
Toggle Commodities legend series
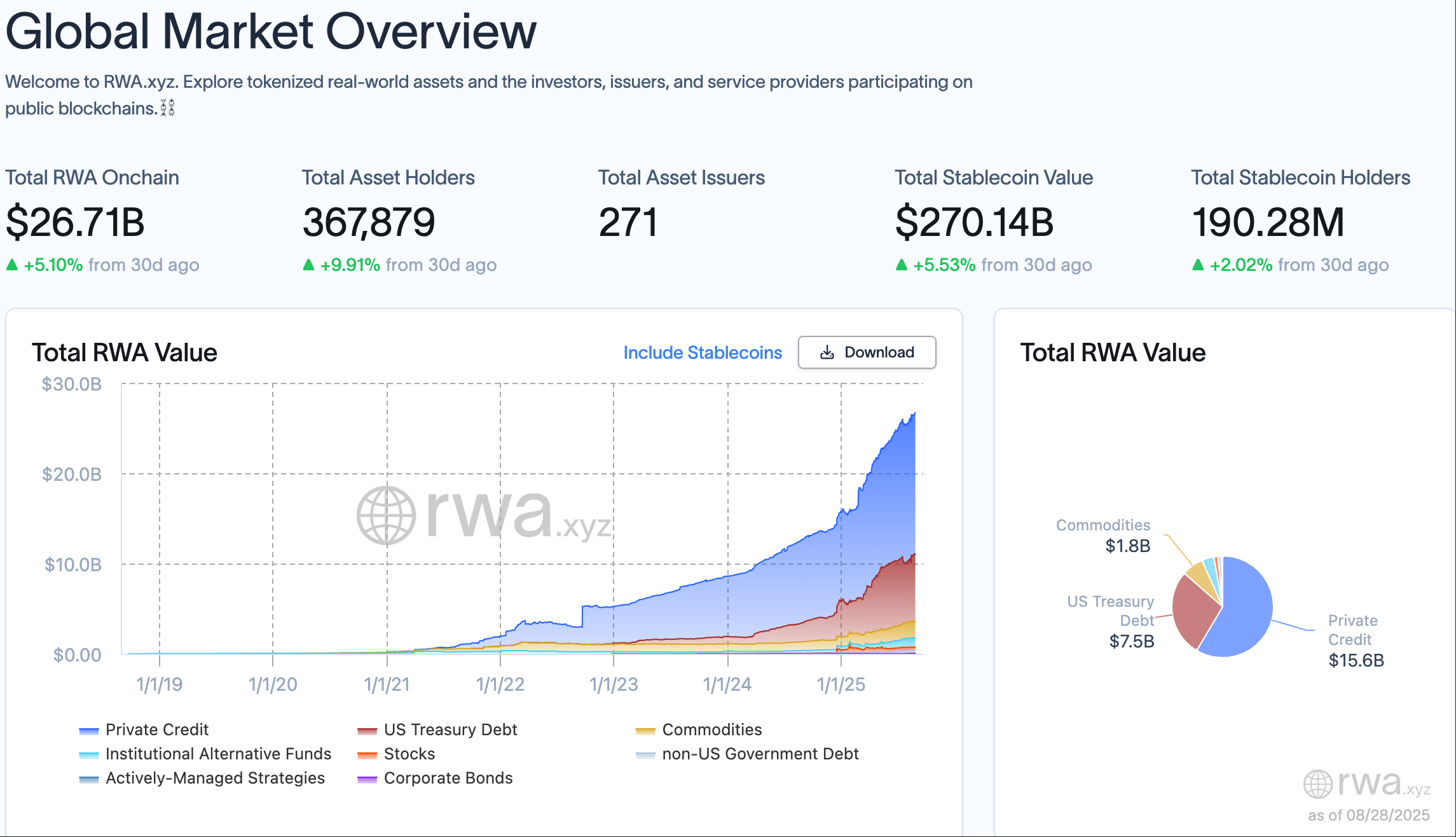coord(711,730)
